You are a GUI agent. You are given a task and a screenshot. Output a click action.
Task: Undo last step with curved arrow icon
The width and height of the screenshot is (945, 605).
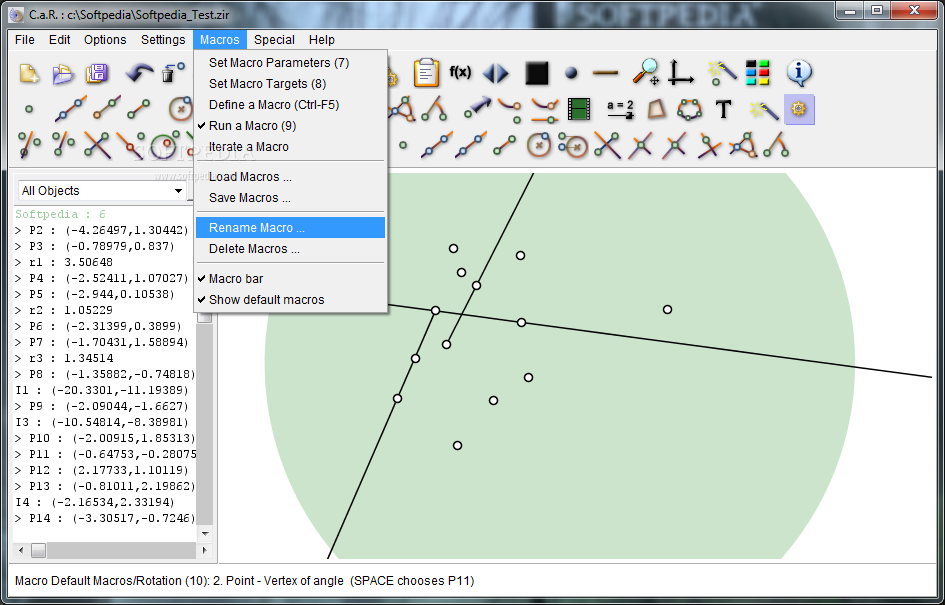(140, 74)
